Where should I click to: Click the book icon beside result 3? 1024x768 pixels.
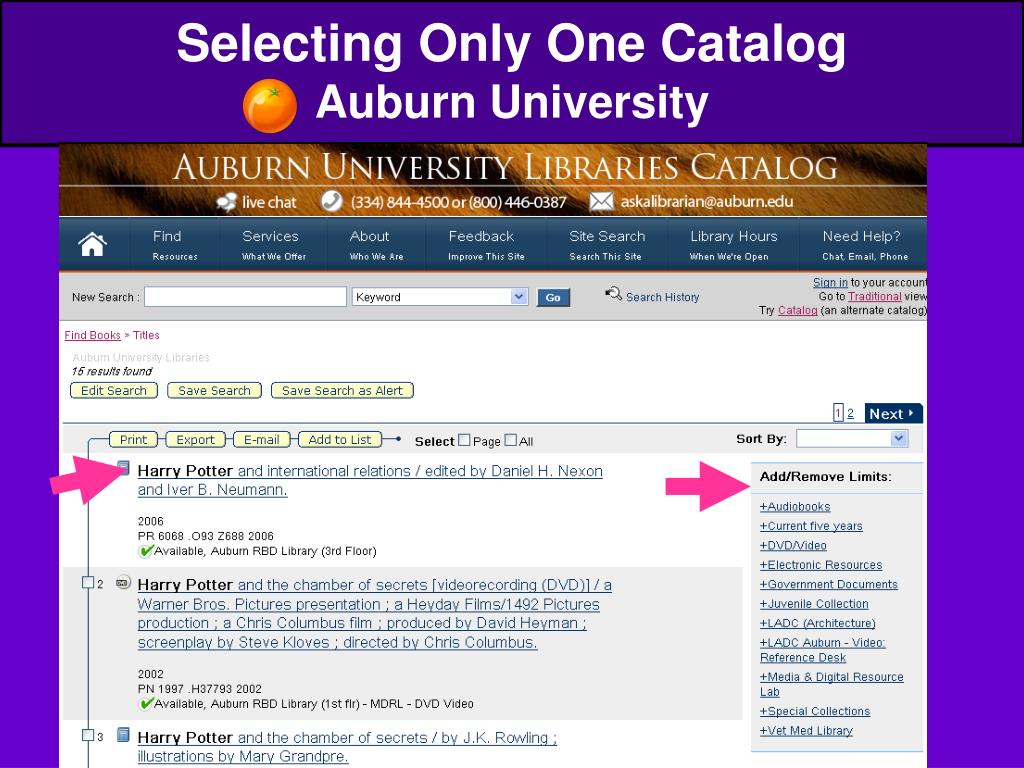(x=123, y=735)
